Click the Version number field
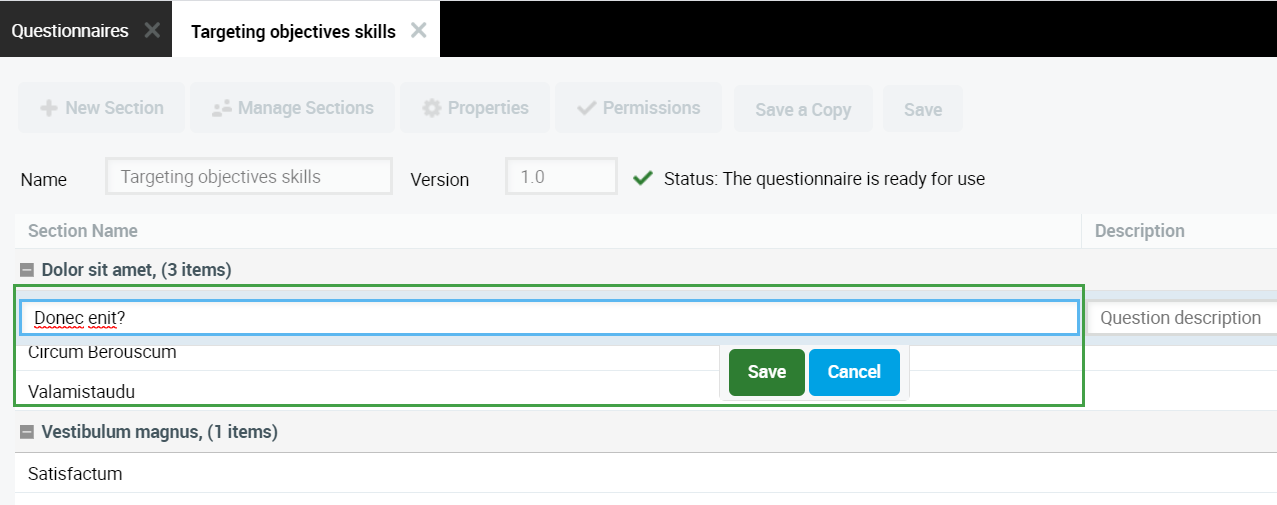The image size is (1277, 505). pos(561,177)
